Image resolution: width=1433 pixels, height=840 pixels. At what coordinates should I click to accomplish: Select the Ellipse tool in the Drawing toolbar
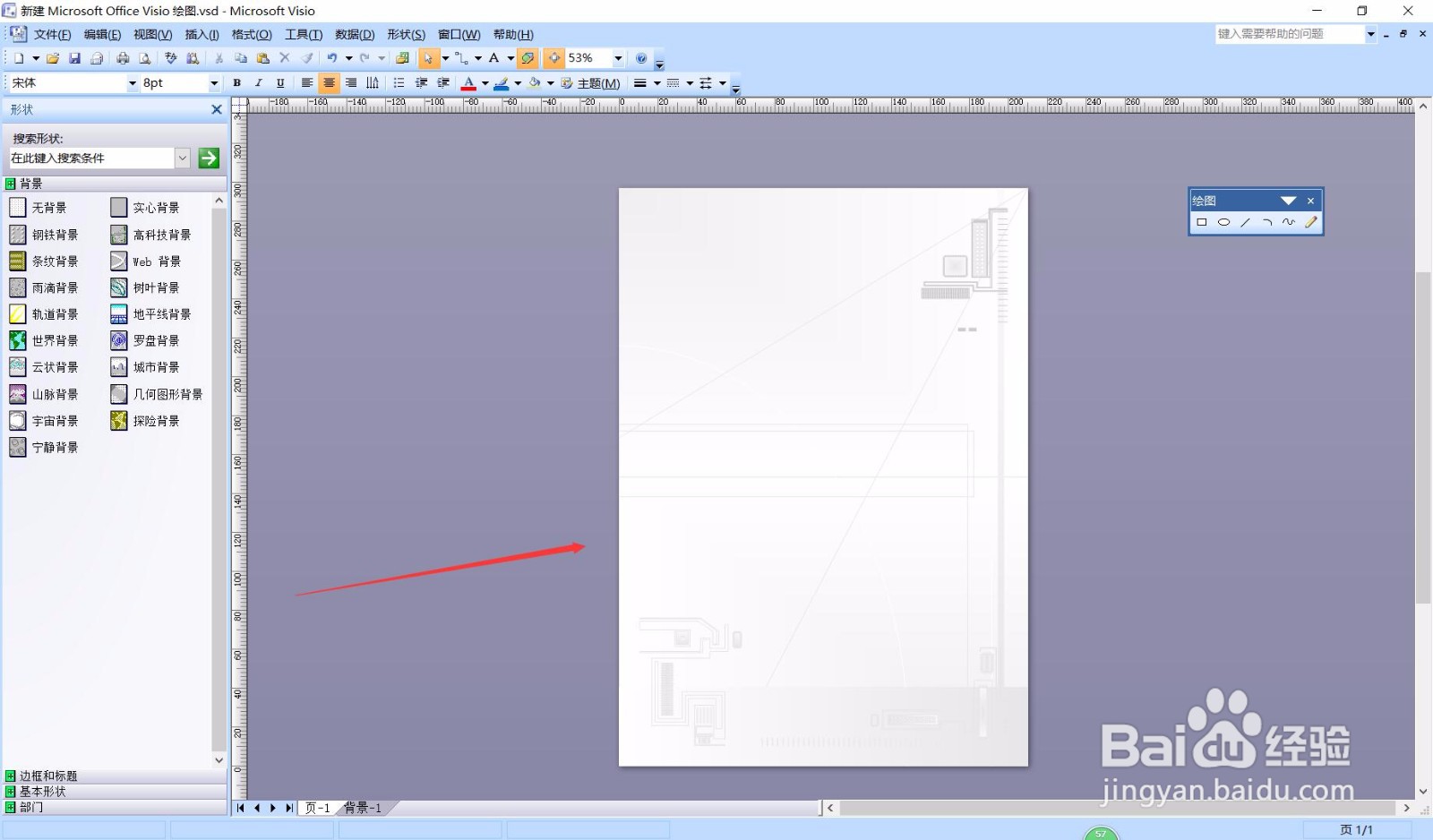[1223, 222]
